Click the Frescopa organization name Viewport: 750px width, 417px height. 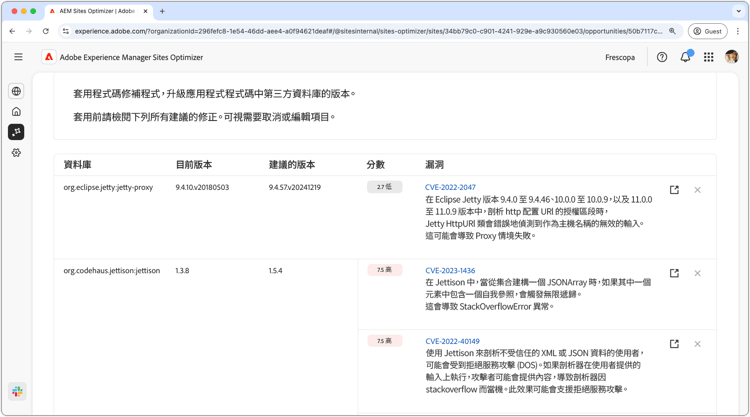coord(620,57)
